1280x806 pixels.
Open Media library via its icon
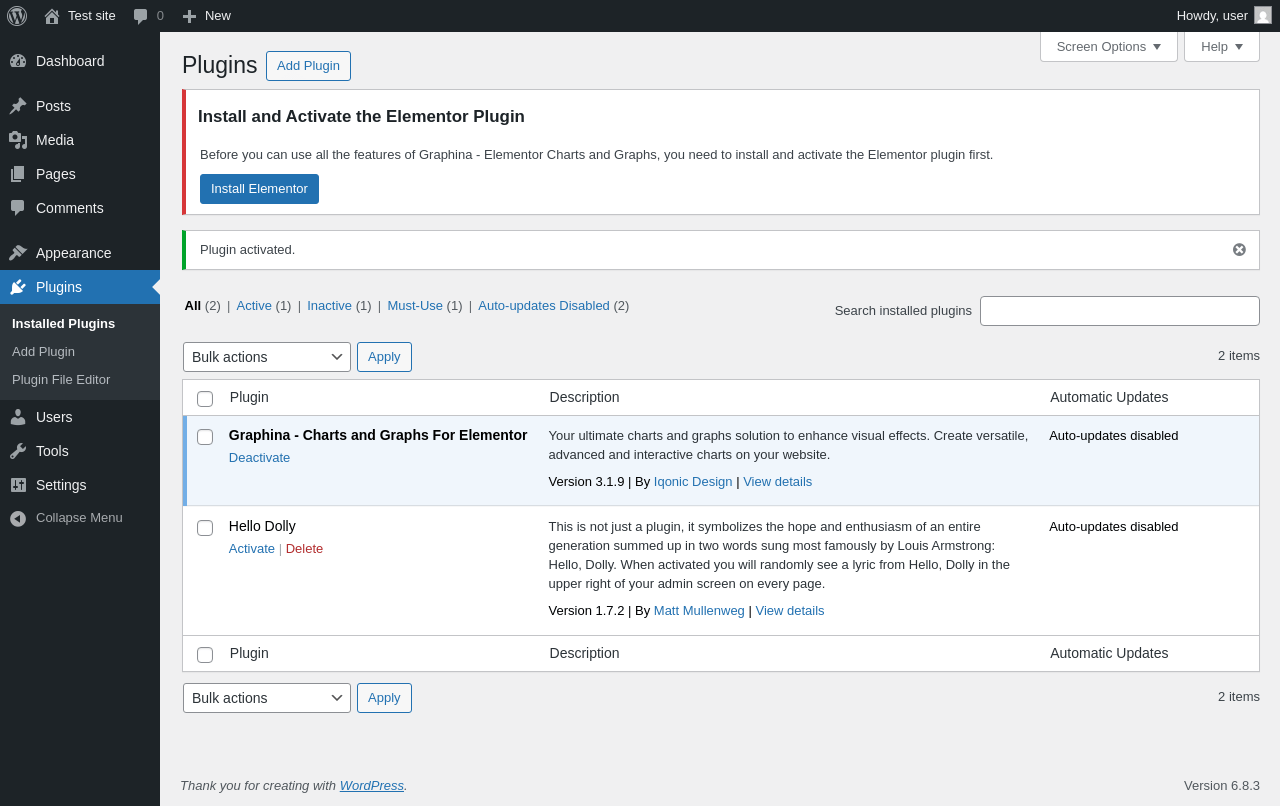click(18, 140)
